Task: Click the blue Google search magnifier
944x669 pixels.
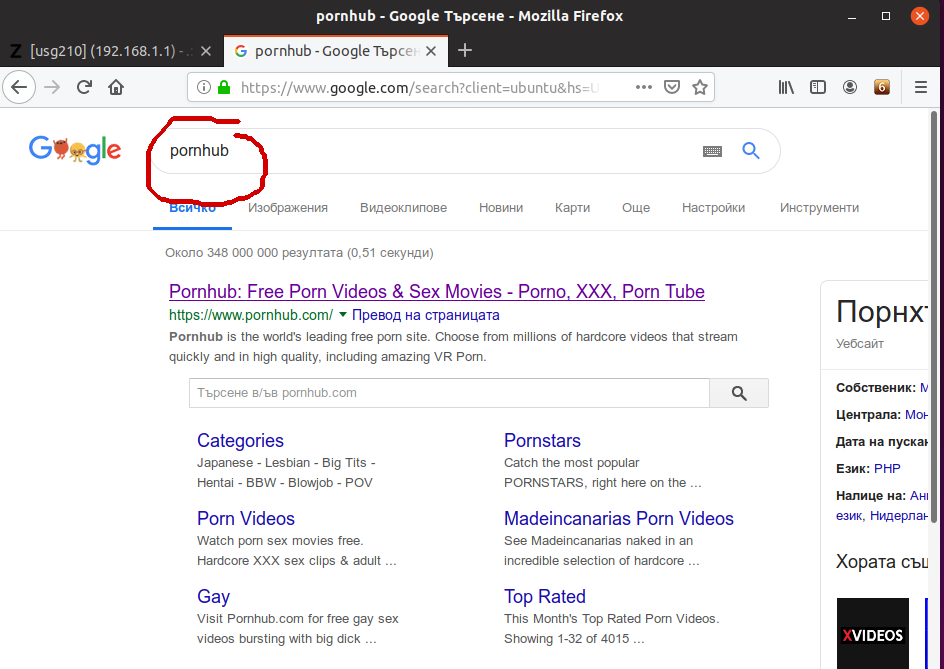Action: [751, 151]
